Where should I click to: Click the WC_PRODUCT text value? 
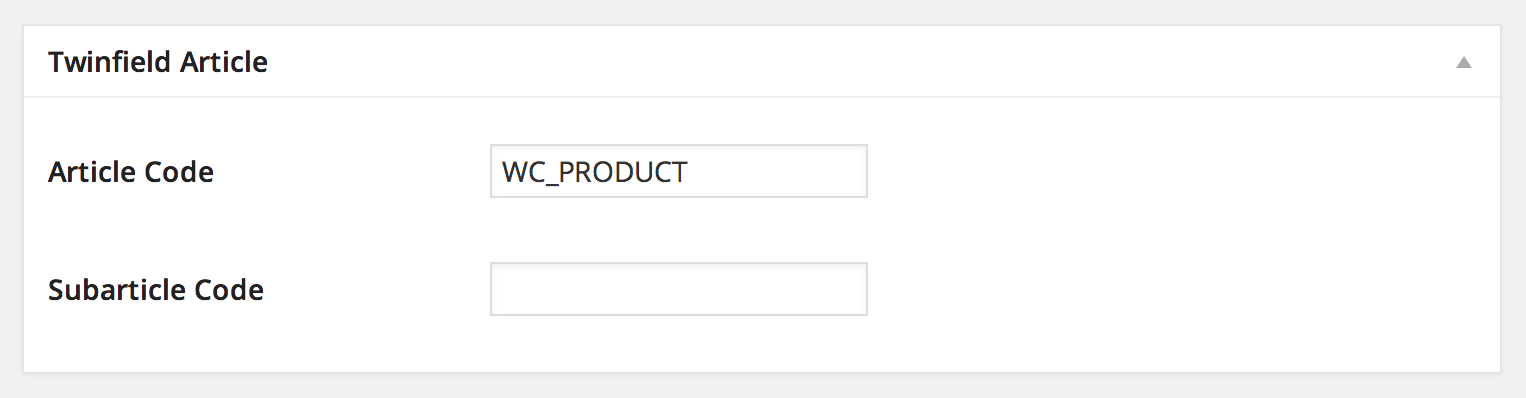(595, 172)
